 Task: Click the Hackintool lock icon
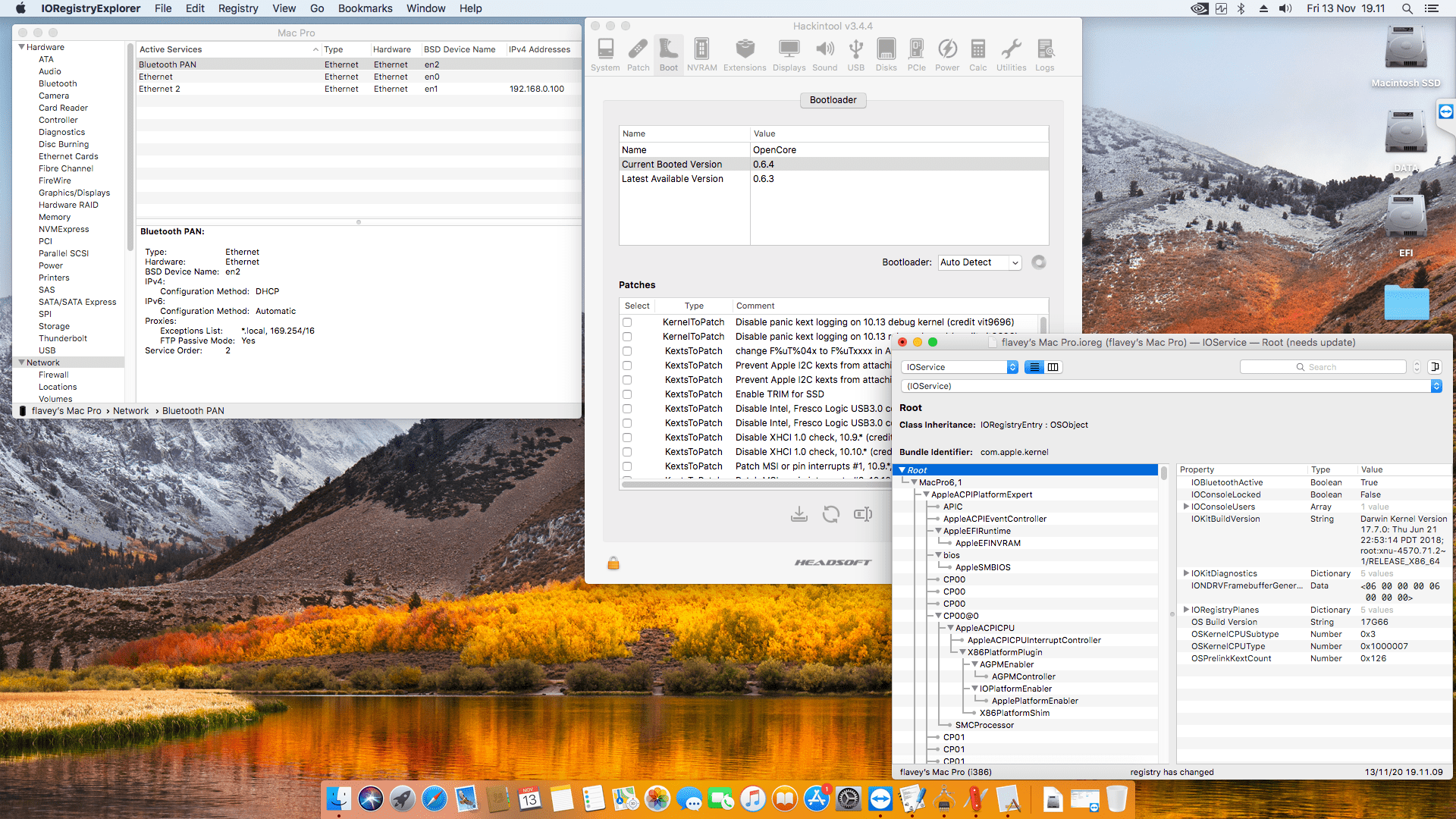613,563
